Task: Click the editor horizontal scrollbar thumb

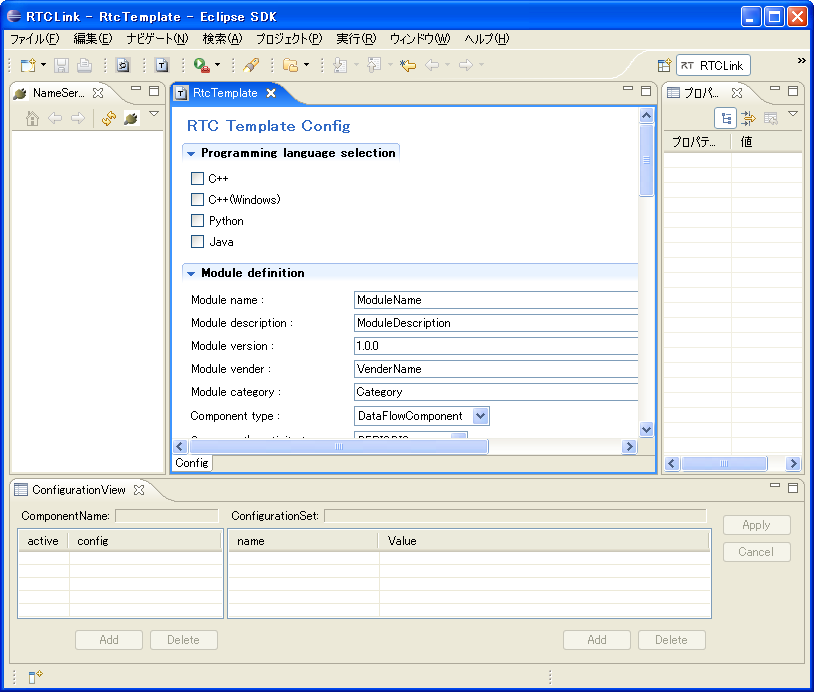Action: pos(339,446)
